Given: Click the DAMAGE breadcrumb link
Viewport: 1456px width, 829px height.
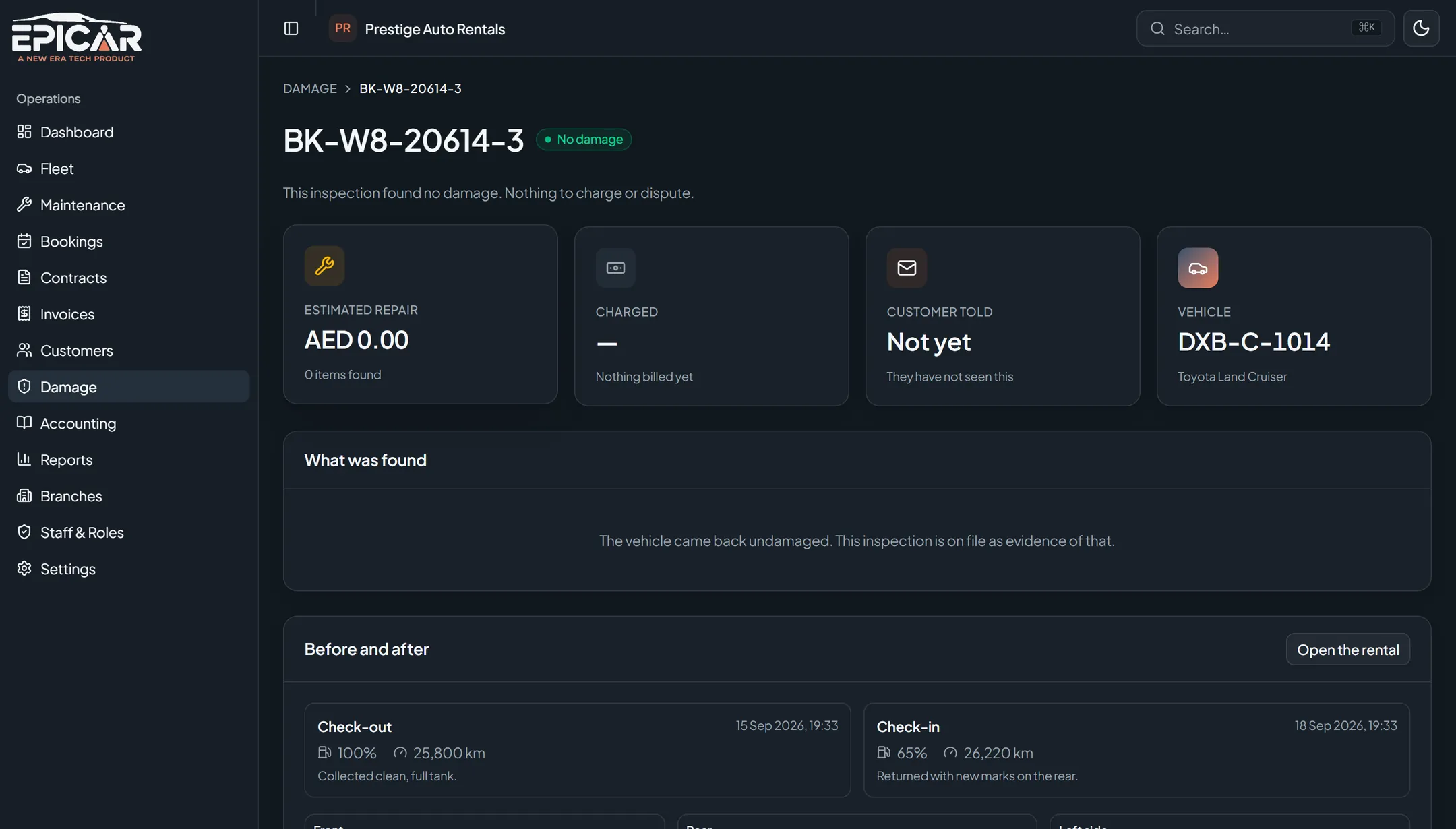Looking at the screenshot, I should 310,88.
